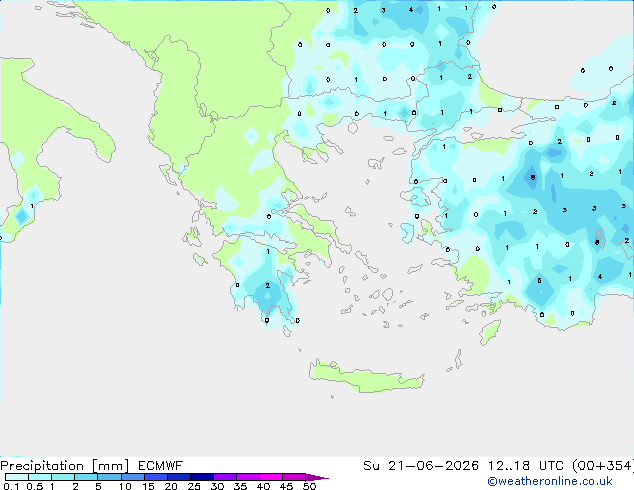Click the '(00+354)' forecast offset text
The image size is (634, 490).
coord(602,466)
